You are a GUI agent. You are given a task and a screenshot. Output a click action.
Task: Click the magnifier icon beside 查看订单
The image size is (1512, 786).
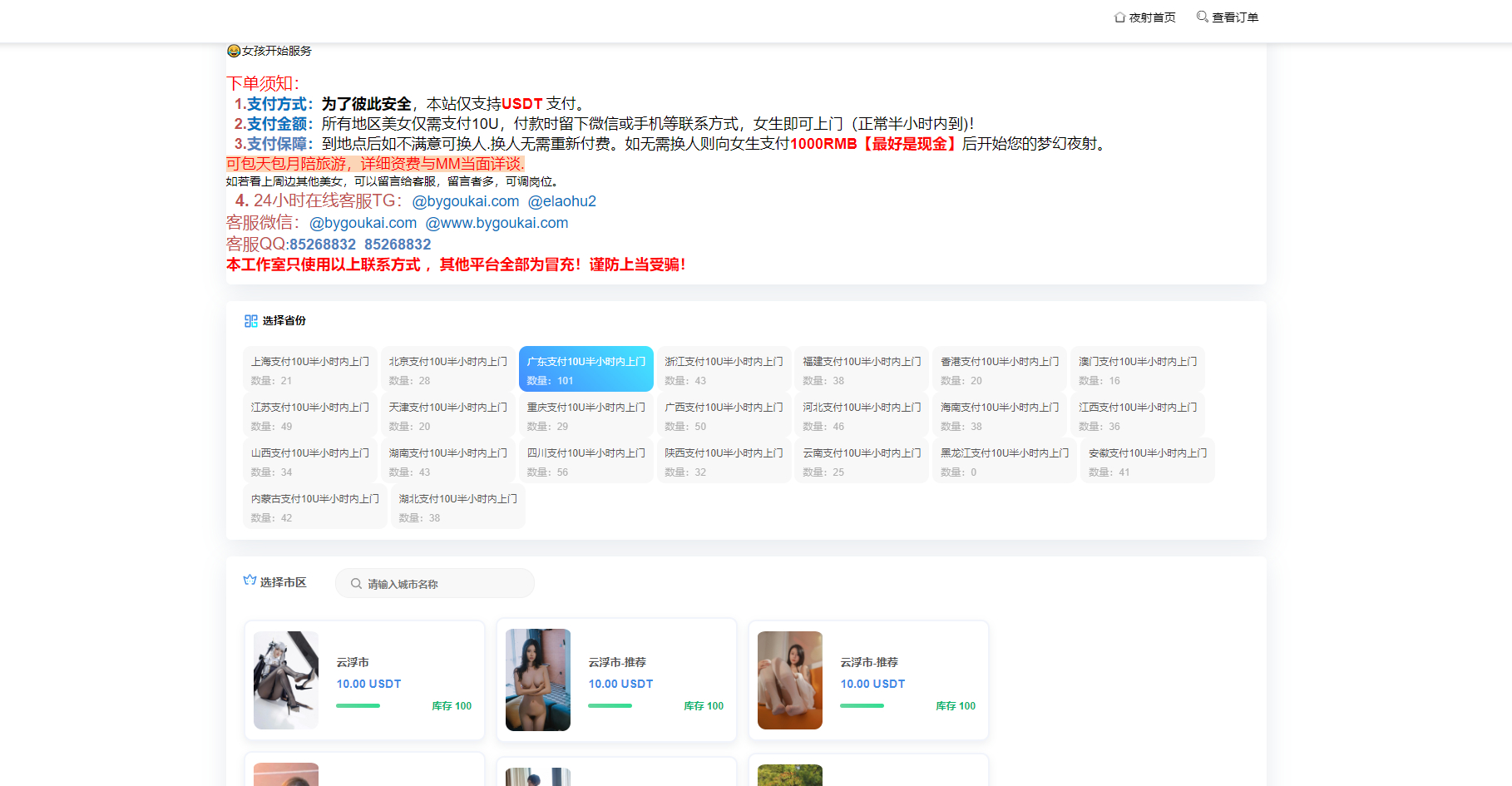(x=1202, y=17)
